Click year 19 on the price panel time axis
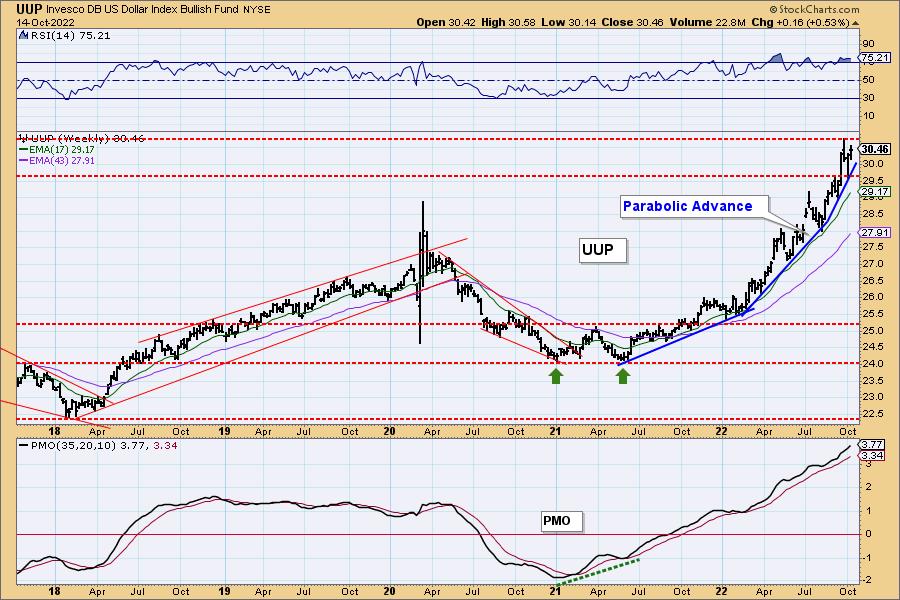The width and height of the screenshot is (900, 600). 224,431
